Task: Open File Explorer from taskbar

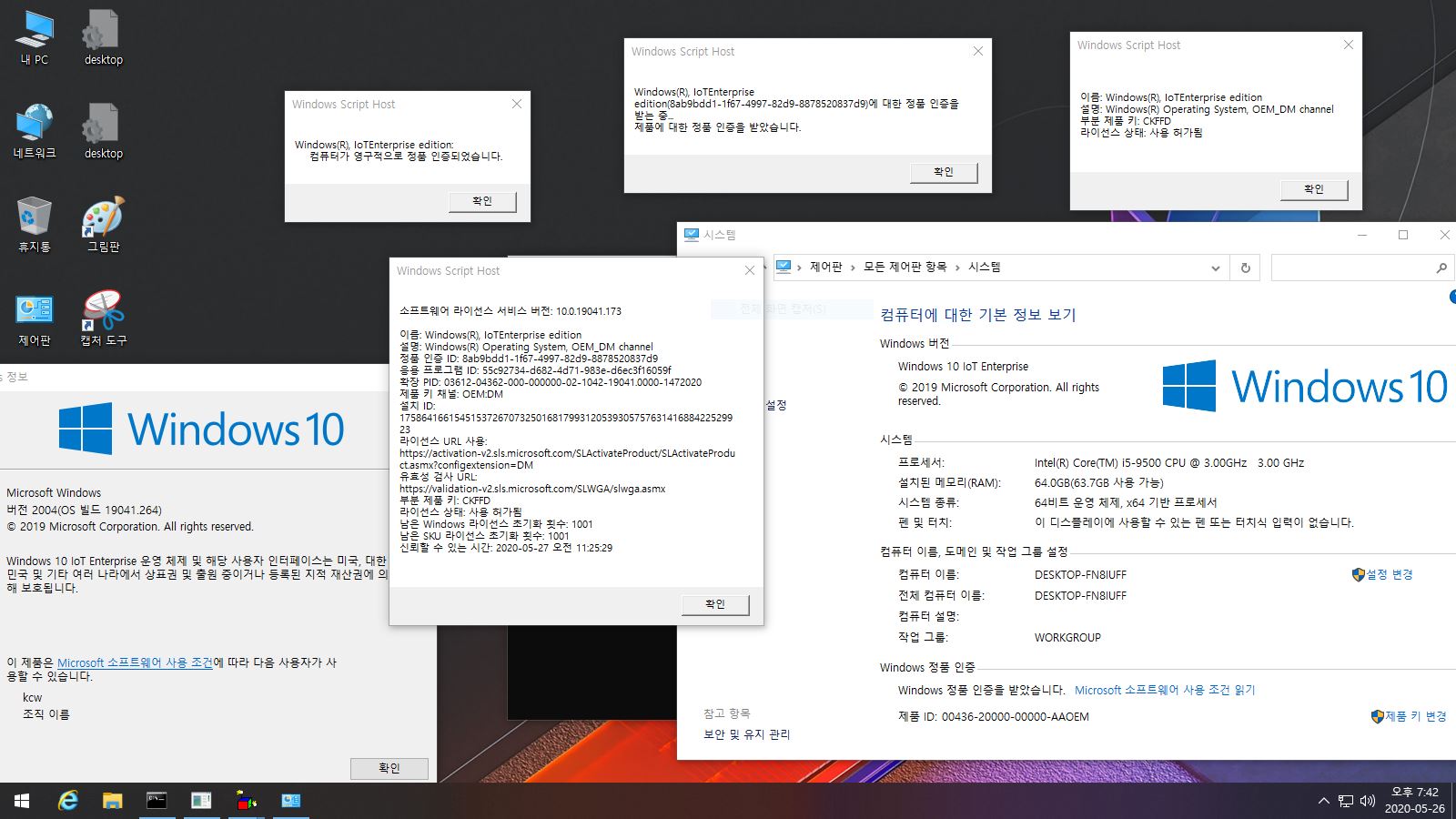Action: [x=112, y=801]
